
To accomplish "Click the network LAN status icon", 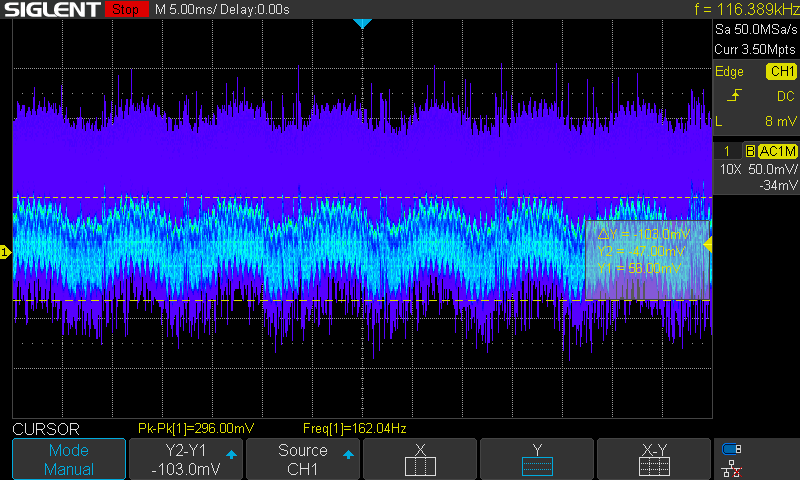I will [732, 467].
